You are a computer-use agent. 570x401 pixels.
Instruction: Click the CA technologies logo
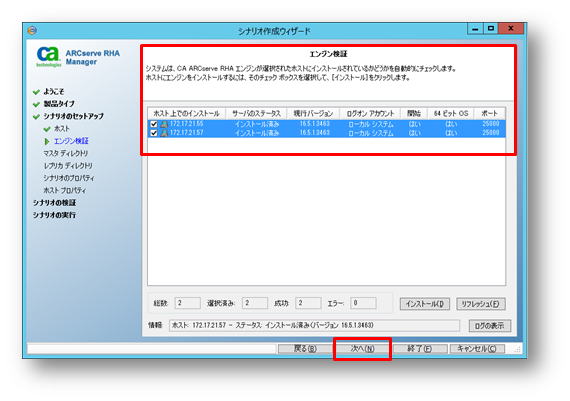click(x=49, y=57)
